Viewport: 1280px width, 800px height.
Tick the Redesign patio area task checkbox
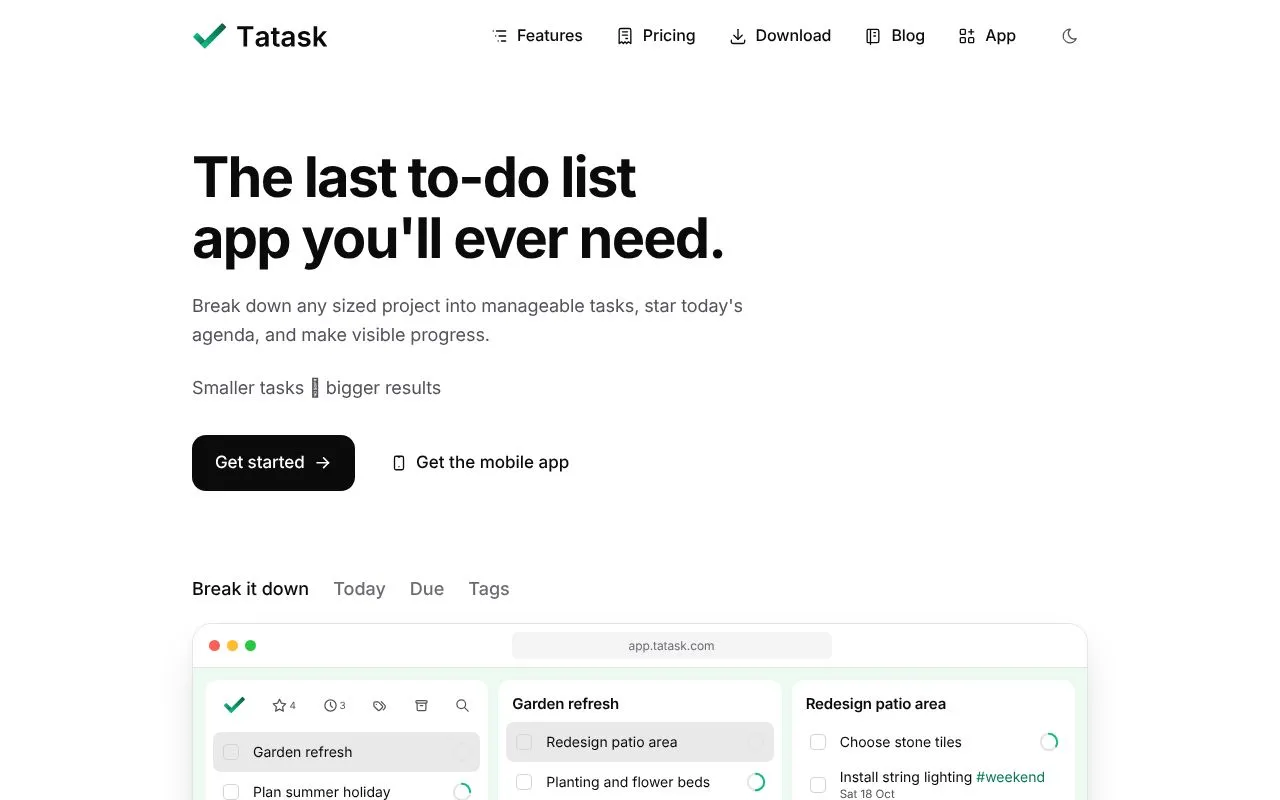click(x=524, y=742)
